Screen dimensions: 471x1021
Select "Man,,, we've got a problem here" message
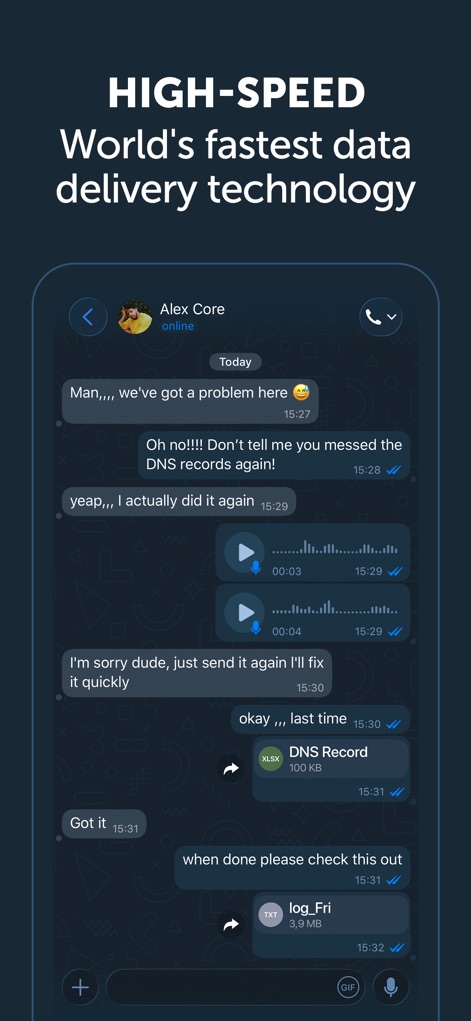190,401
